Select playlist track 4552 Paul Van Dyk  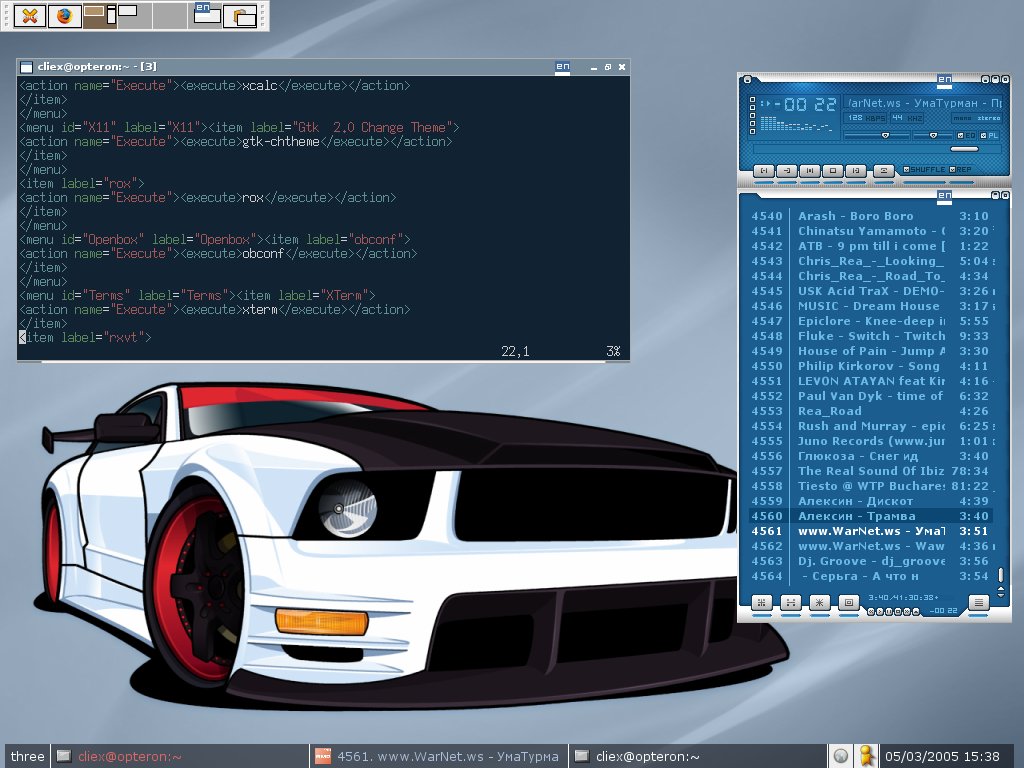[x=870, y=396]
